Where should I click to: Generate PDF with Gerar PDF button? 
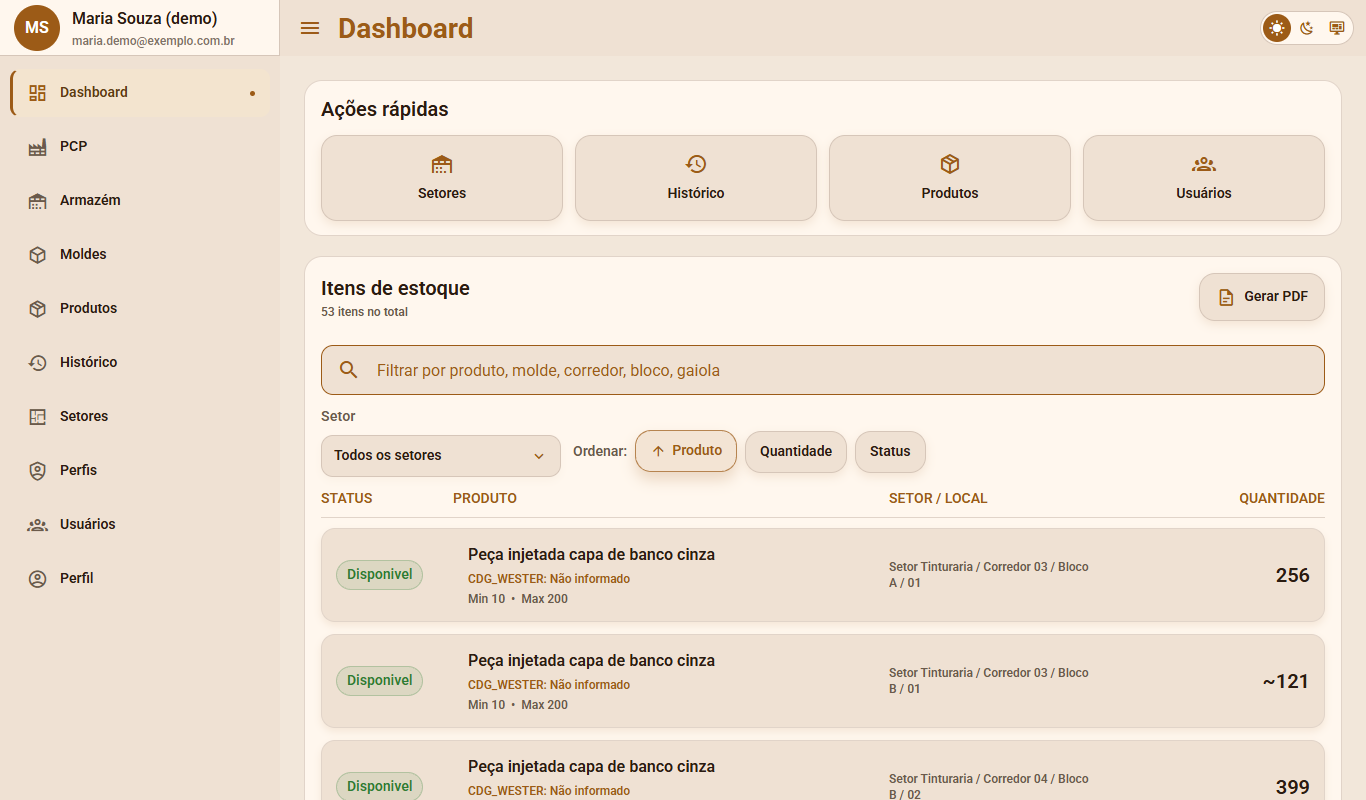click(x=1262, y=297)
